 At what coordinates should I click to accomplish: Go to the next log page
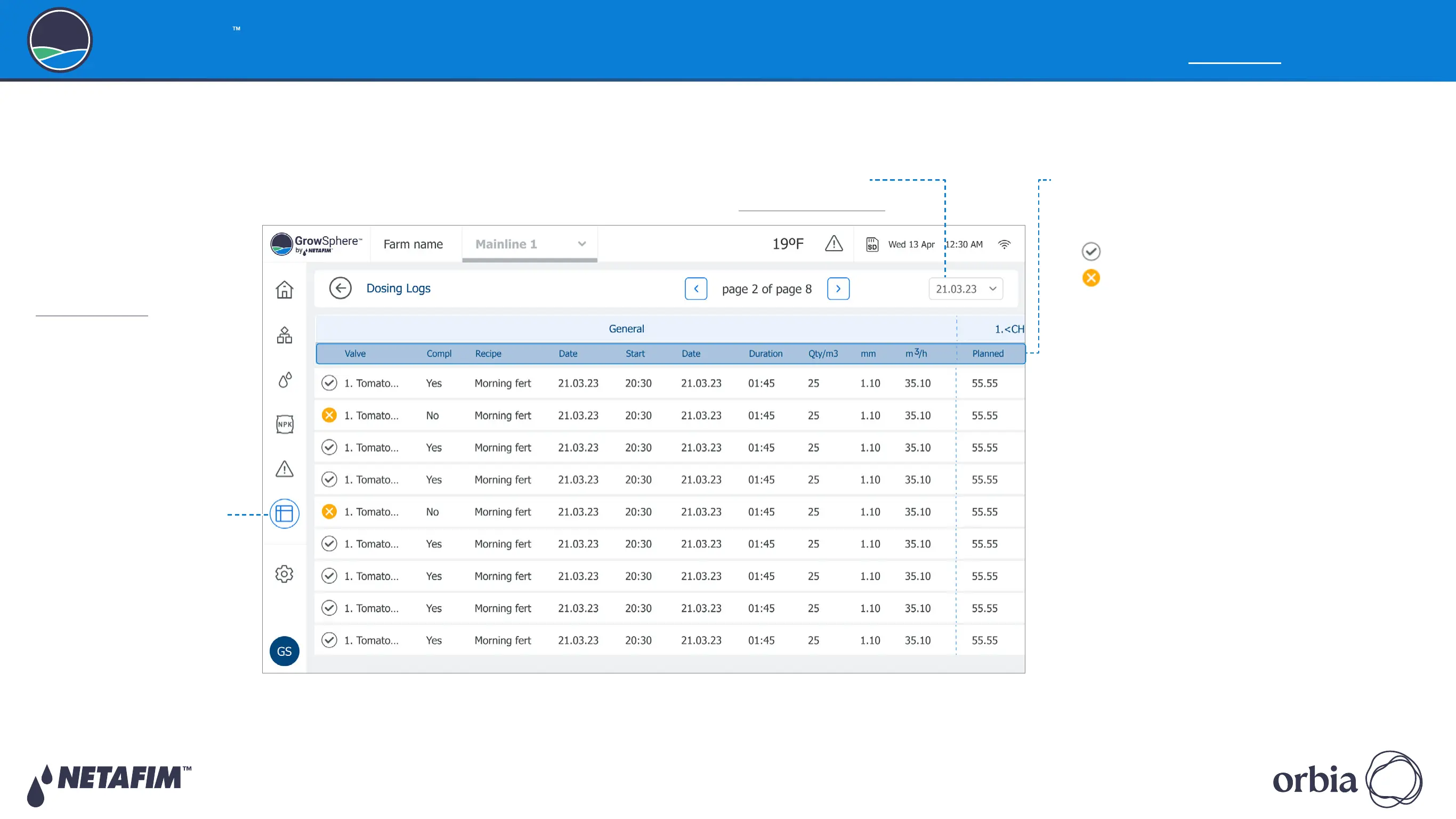point(838,288)
